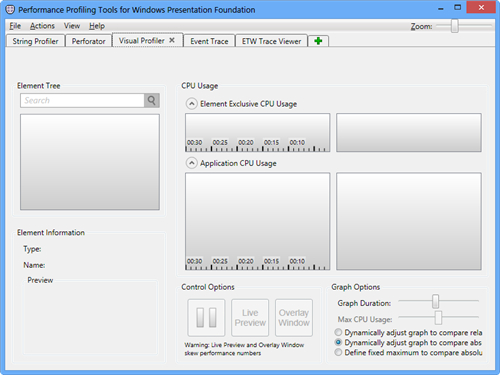The width and height of the screenshot is (500, 375).
Task: Click the Live Preview button
Action: (250, 317)
